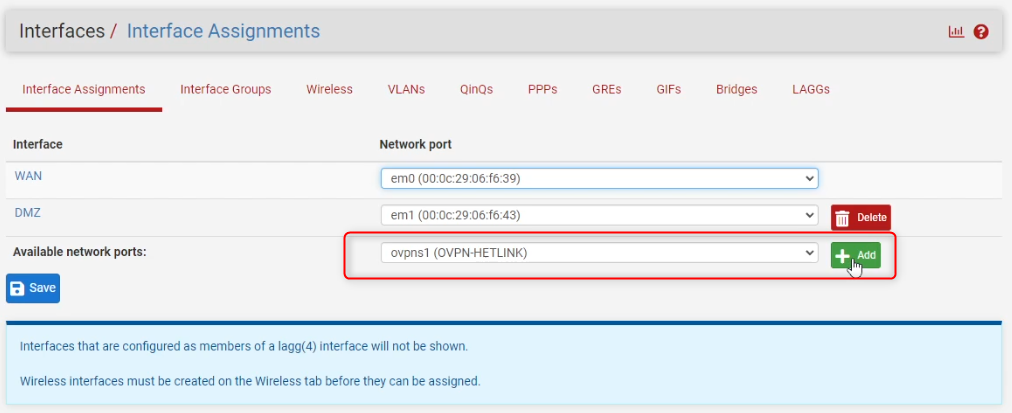This screenshot has height=413, width=1012.
Task: Open the GIFs tab
Action: [668, 89]
